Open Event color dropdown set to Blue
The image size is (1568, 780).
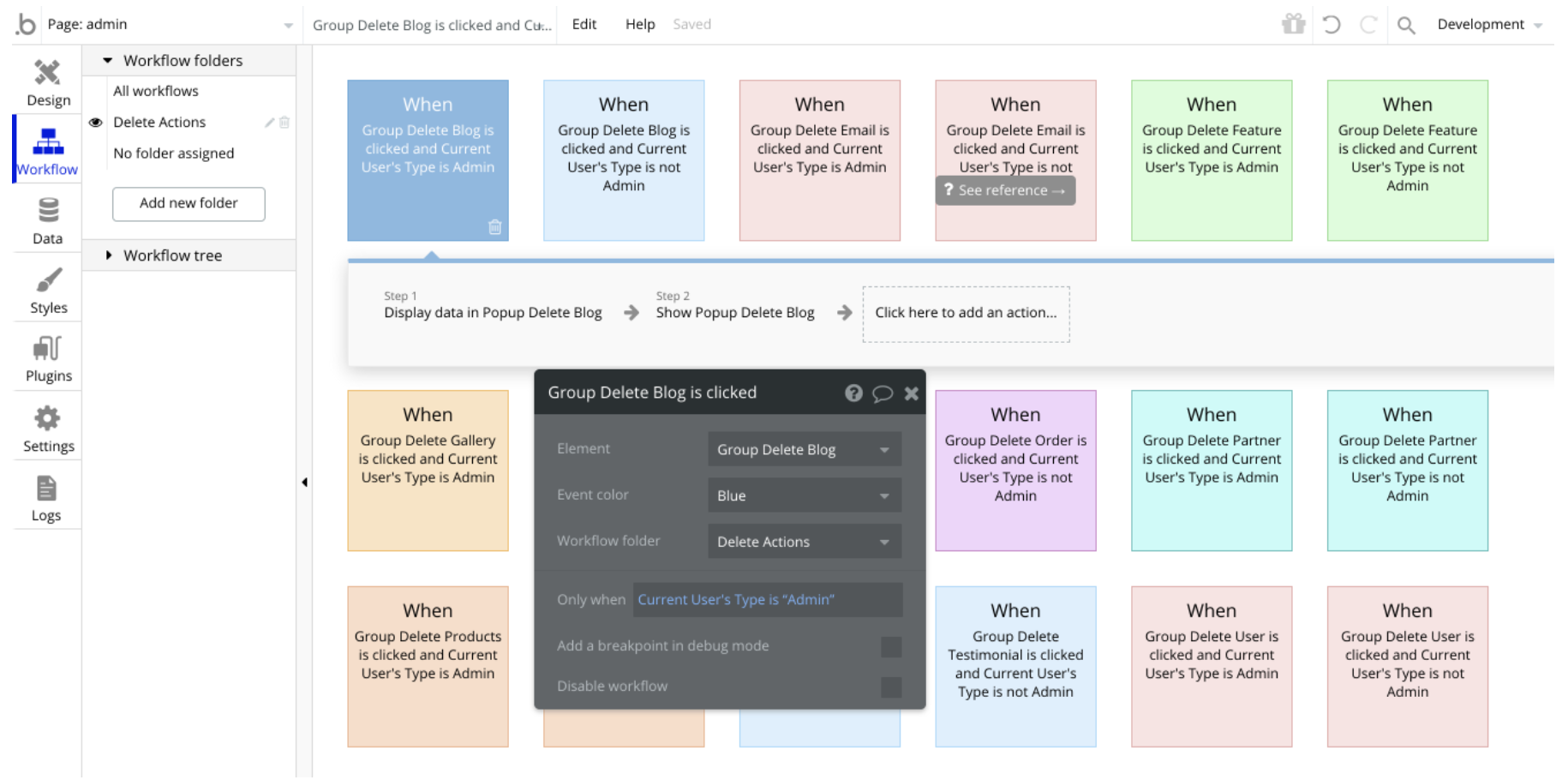pyautogui.click(x=804, y=495)
